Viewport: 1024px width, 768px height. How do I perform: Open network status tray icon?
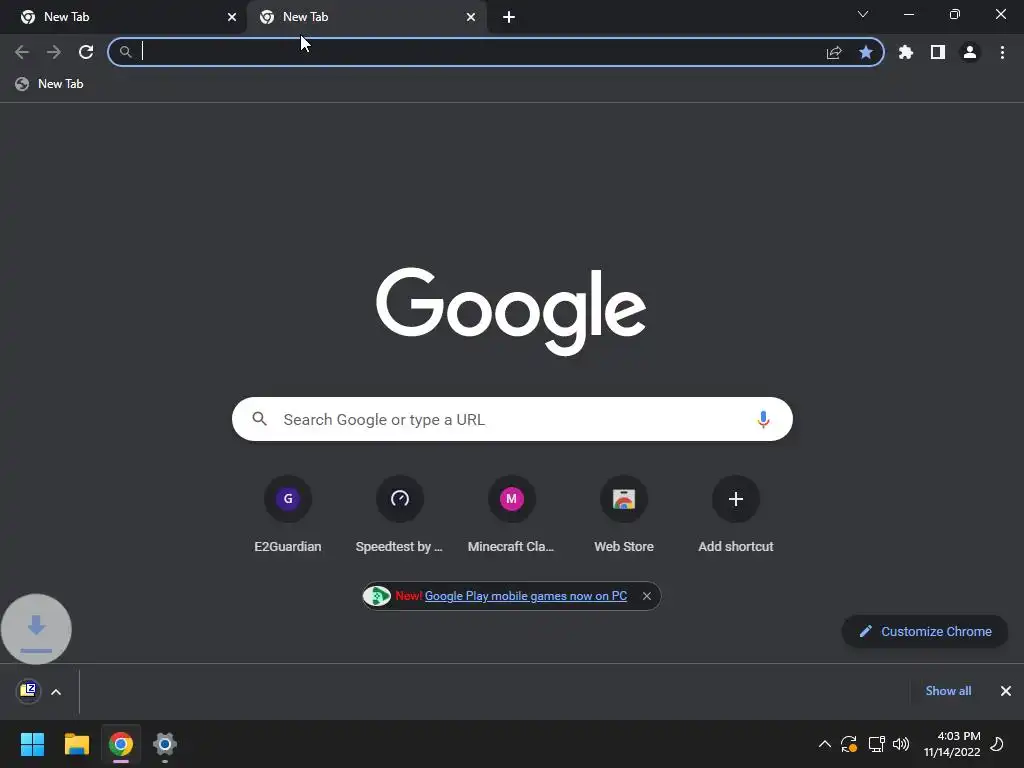[876, 744]
